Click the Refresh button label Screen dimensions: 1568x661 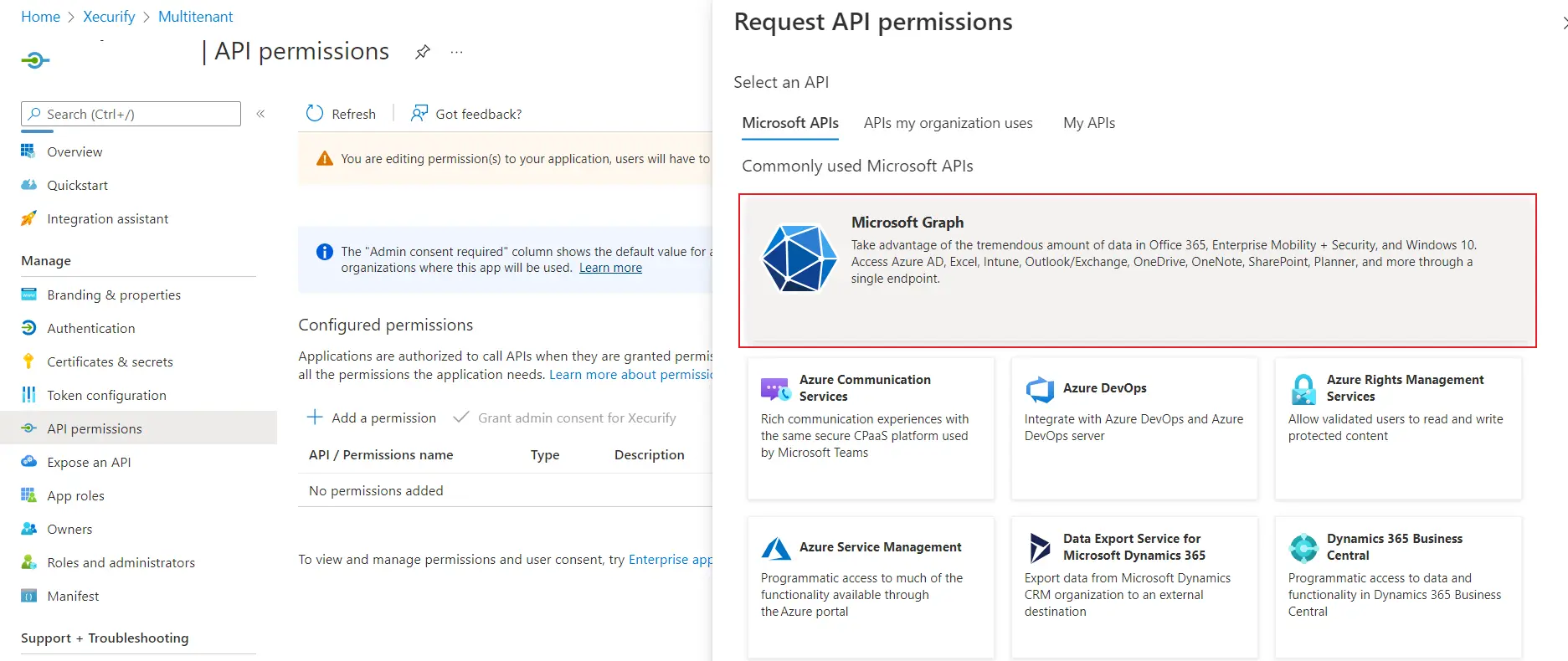[353, 114]
